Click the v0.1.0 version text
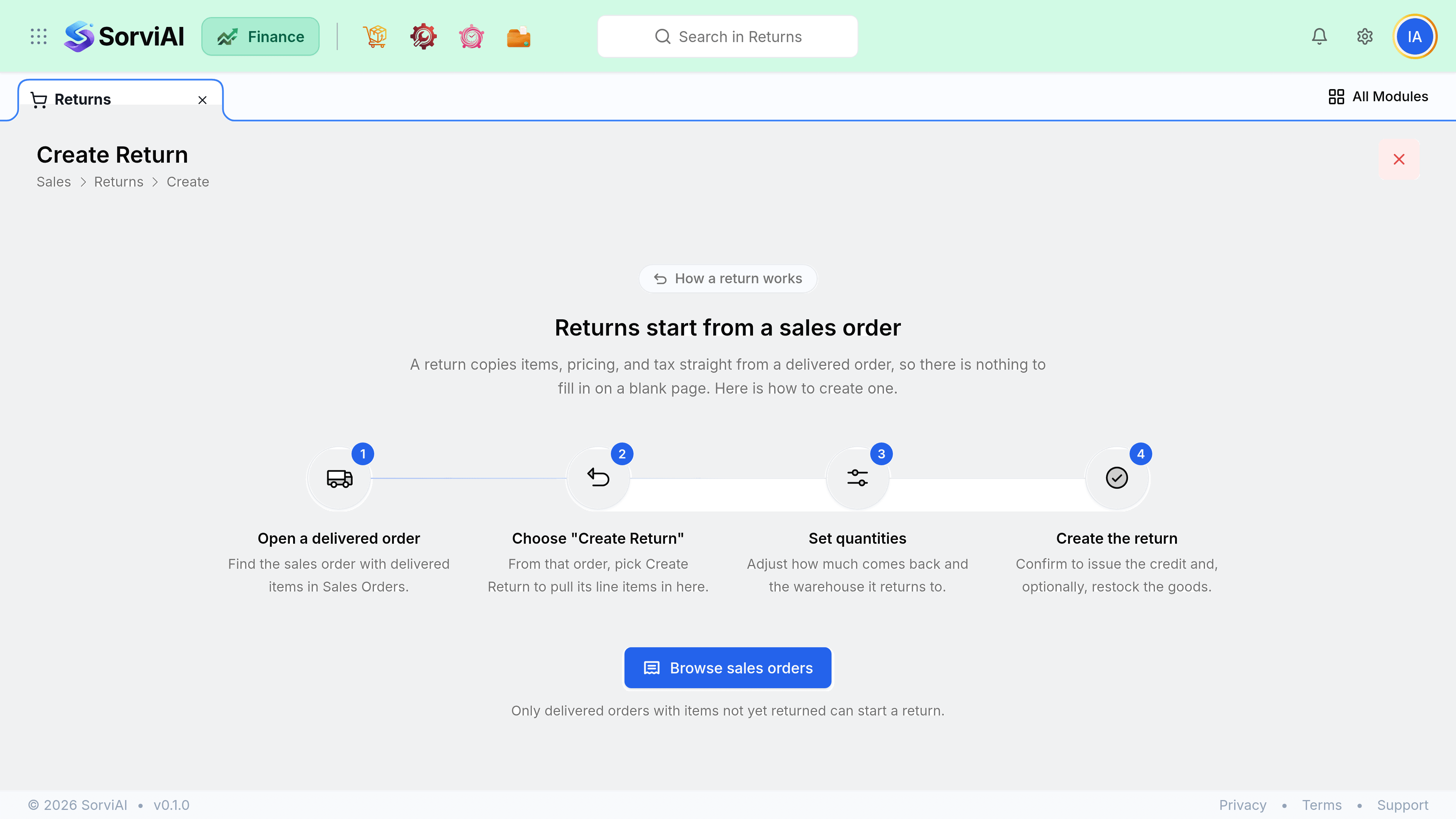The image size is (1456, 819). [171, 805]
